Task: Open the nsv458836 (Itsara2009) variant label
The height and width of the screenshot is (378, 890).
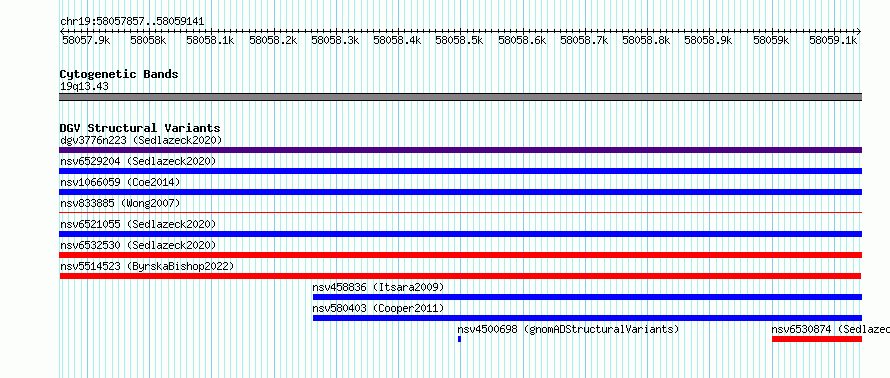Action: [x=379, y=287]
